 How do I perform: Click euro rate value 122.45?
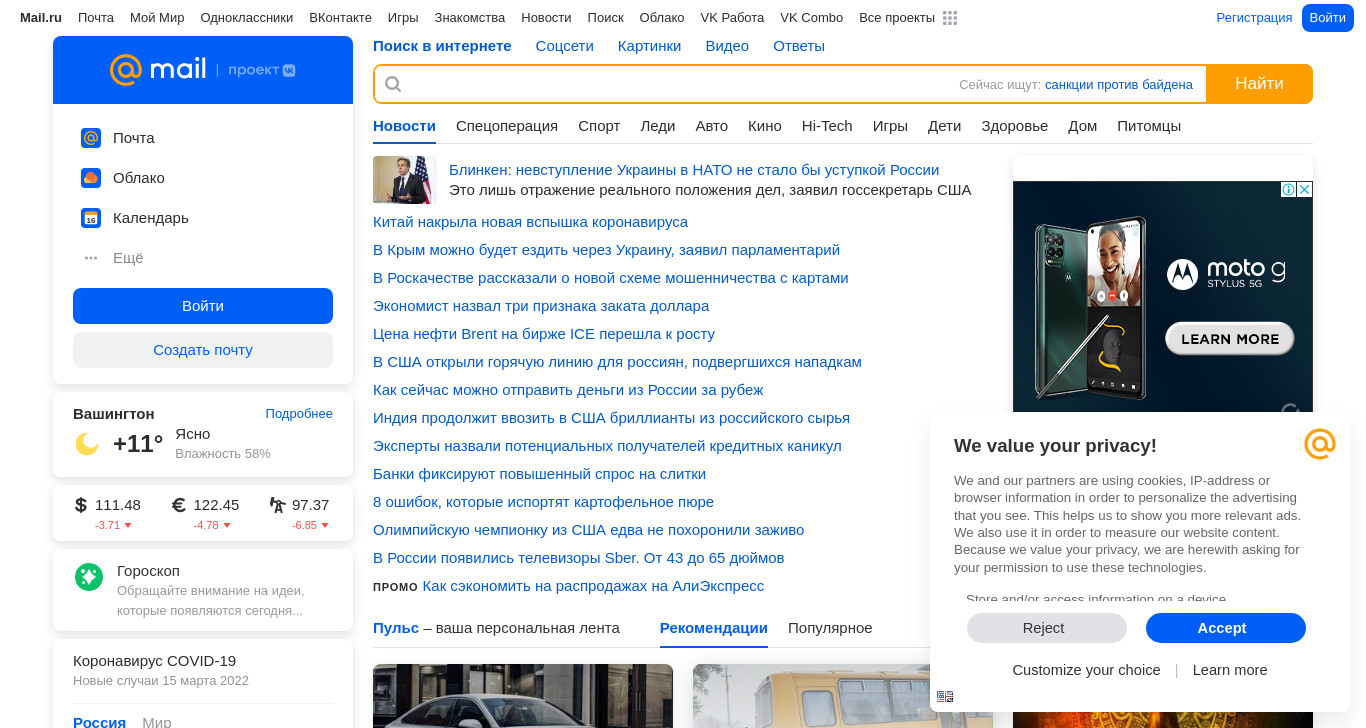[216, 505]
